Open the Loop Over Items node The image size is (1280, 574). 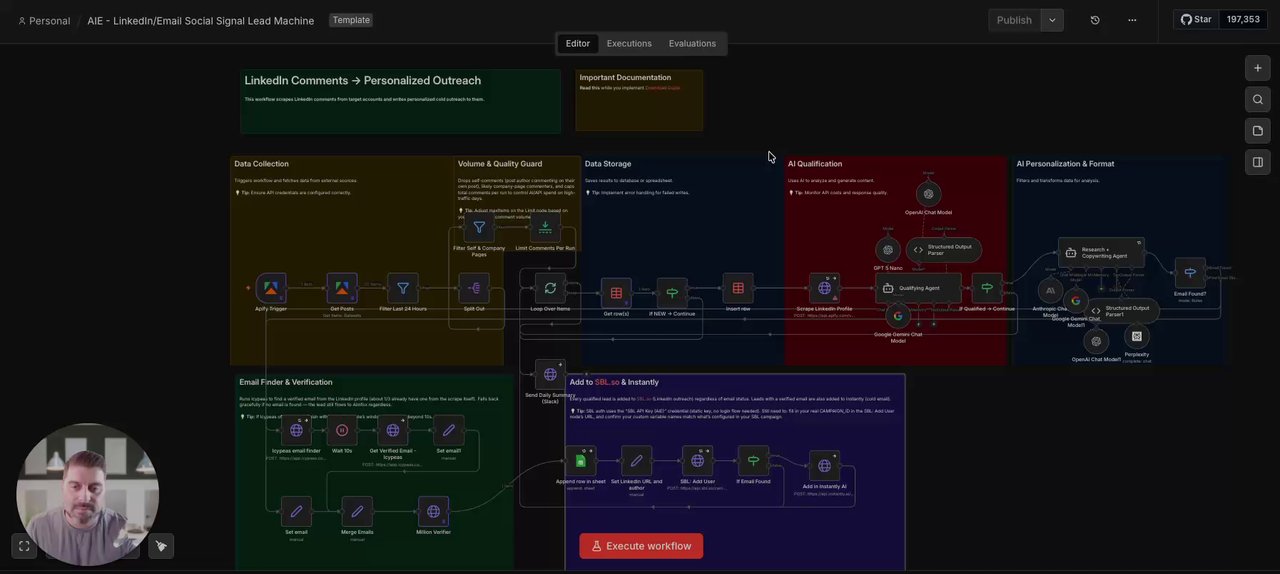[x=550, y=288]
